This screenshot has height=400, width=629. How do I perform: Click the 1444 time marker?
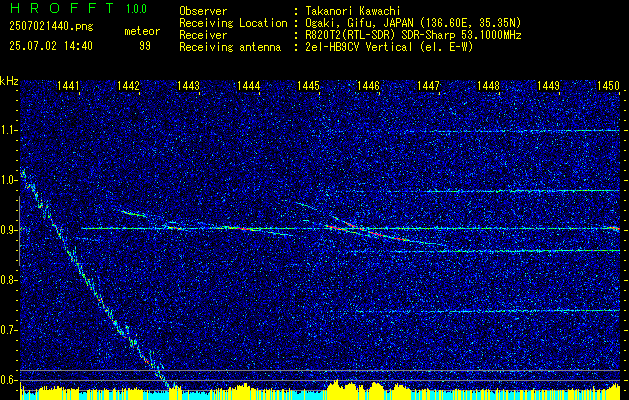pyautogui.click(x=248, y=85)
